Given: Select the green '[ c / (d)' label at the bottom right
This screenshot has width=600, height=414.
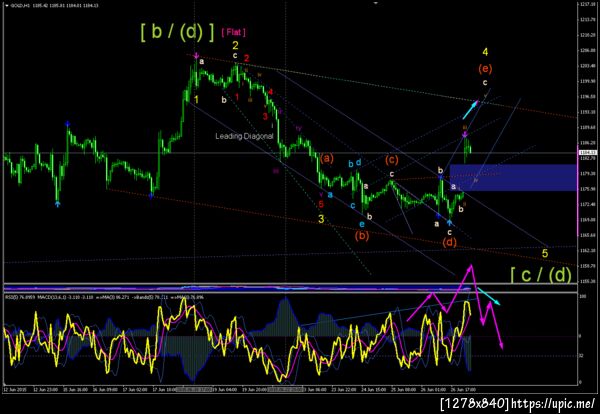Looking at the screenshot, I should pos(541,275).
